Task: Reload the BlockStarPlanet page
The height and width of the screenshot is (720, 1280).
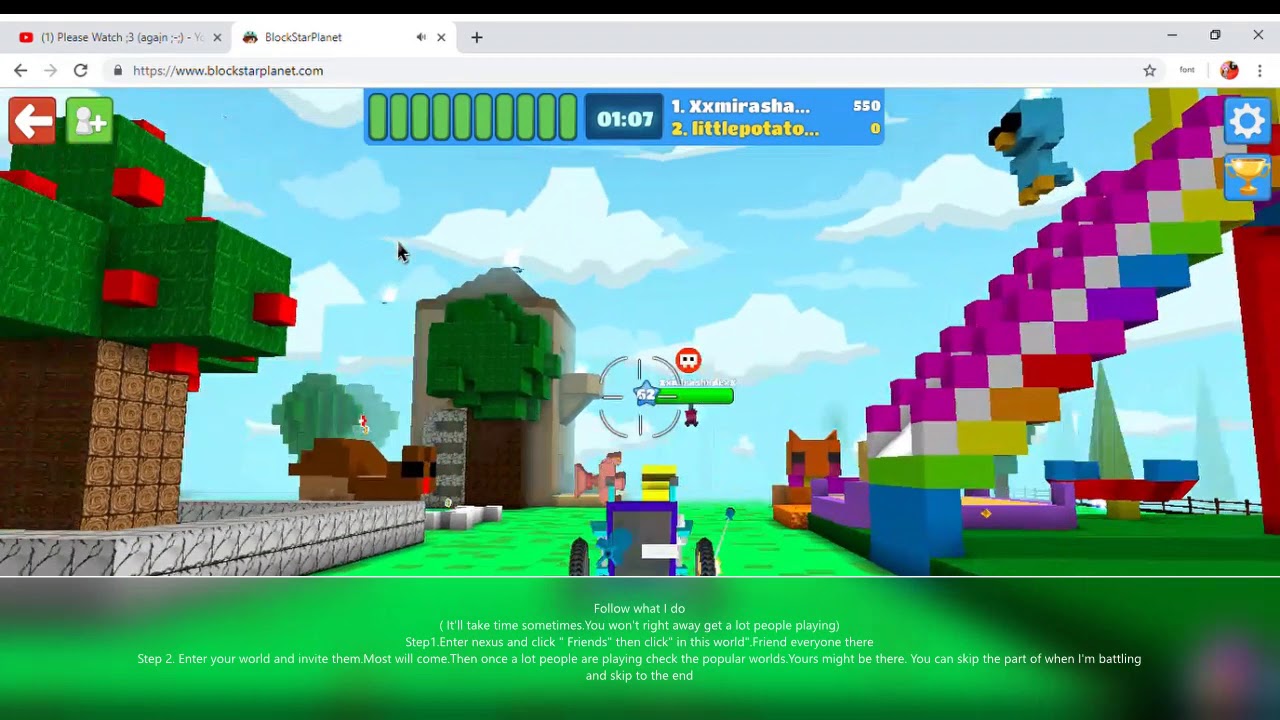Action: pos(81,70)
